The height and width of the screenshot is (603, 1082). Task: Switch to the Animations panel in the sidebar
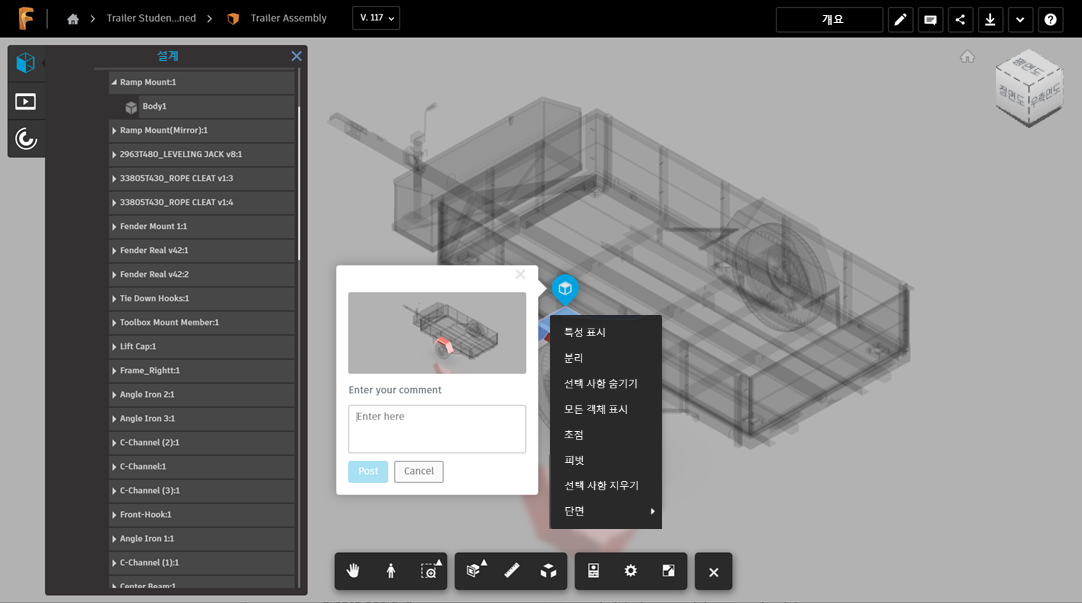coord(26,100)
